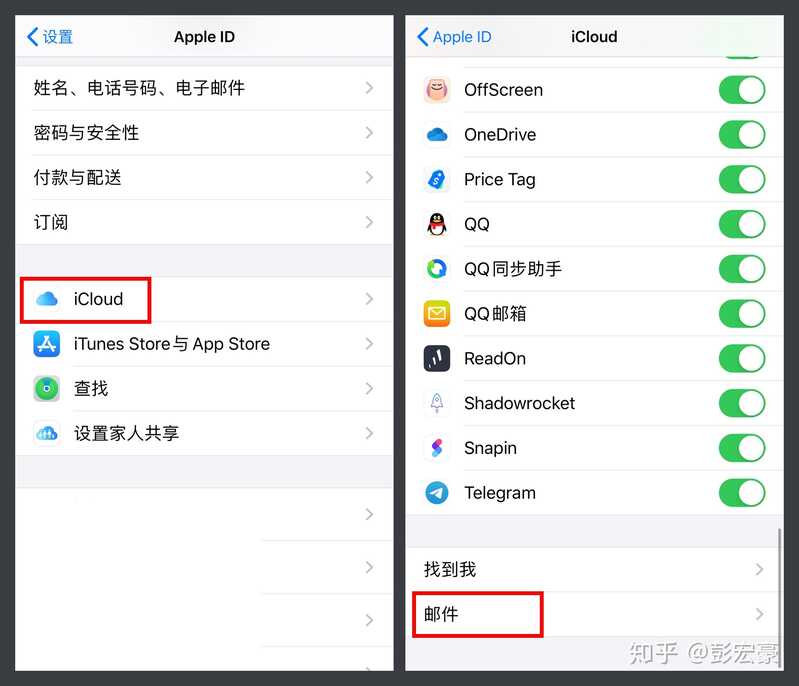Toggle the Shadowrocket iCloud switch
Viewport: 799px width, 686px height.
(x=742, y=403)
